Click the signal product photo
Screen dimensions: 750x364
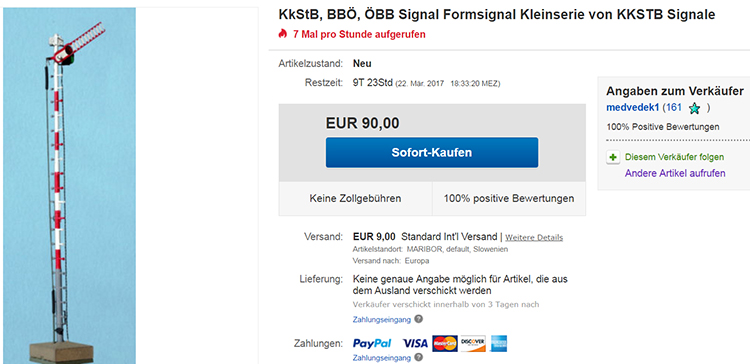70,186
